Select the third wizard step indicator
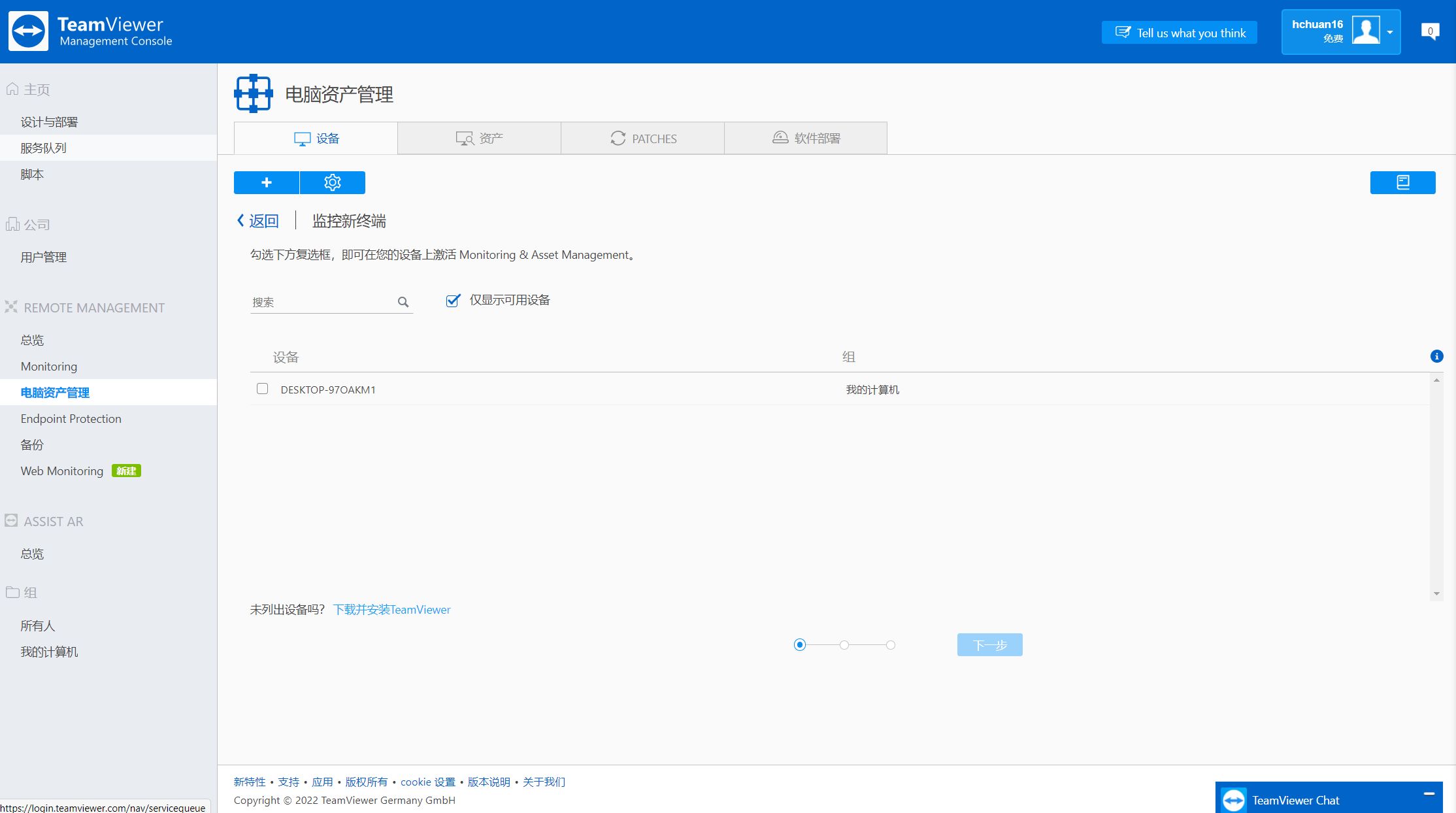Image resolution: width=1456 pixels, height=813 pixels. point(891,645)
